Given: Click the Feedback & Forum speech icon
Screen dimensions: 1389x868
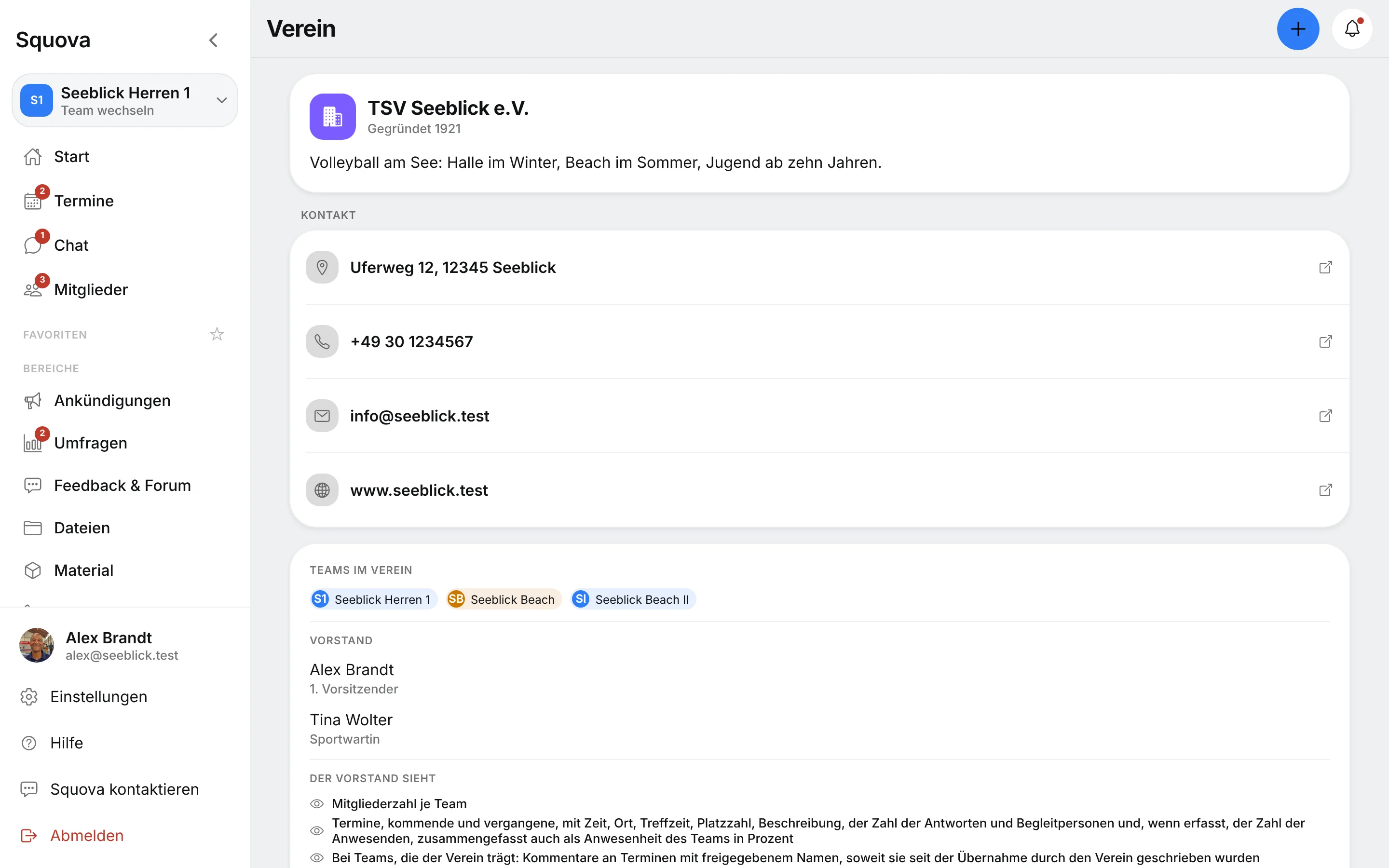Looking at the screenshot, I should [x=33, y=486].
